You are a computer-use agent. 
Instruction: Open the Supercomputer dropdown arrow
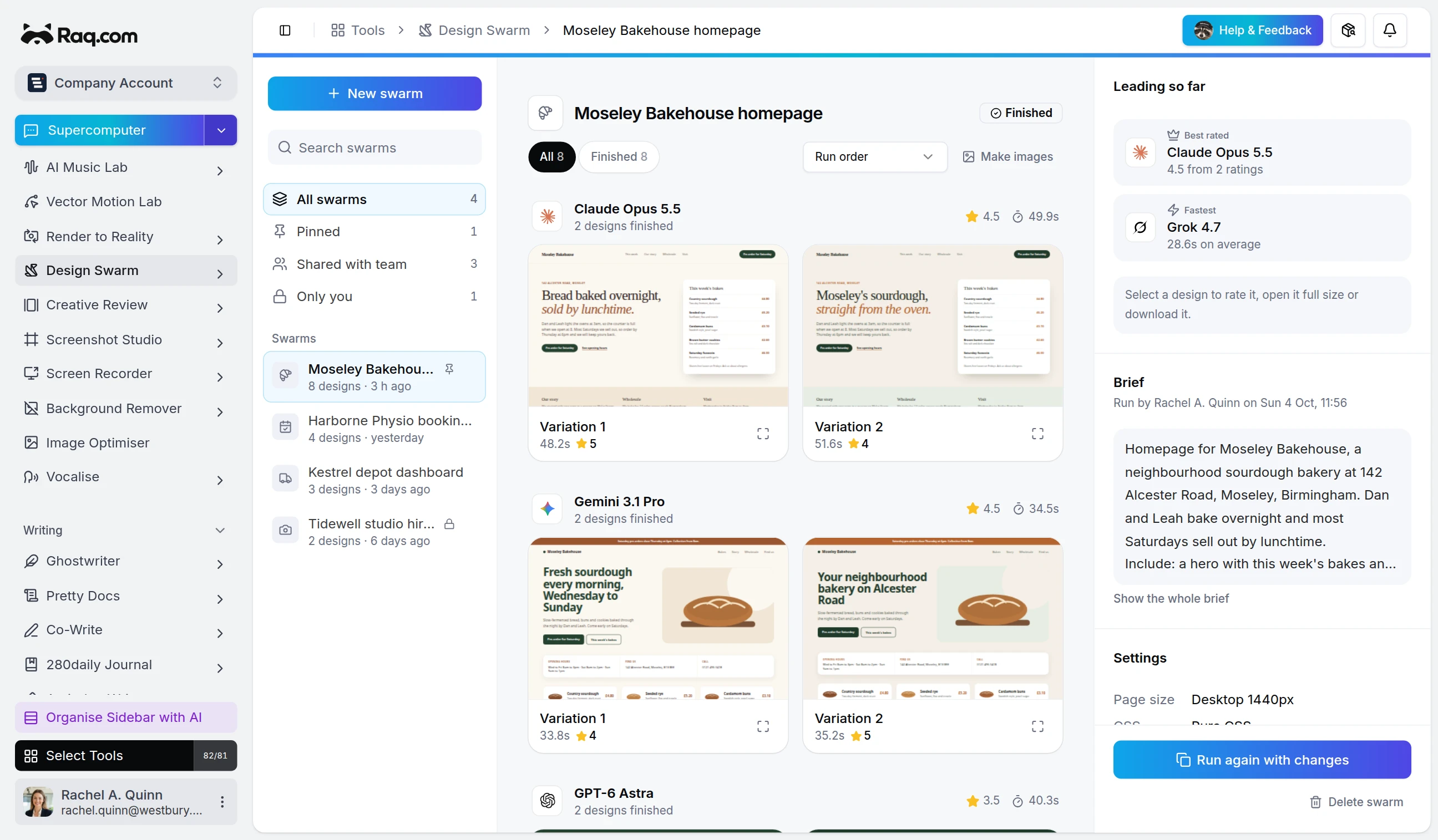pos(221,130)
